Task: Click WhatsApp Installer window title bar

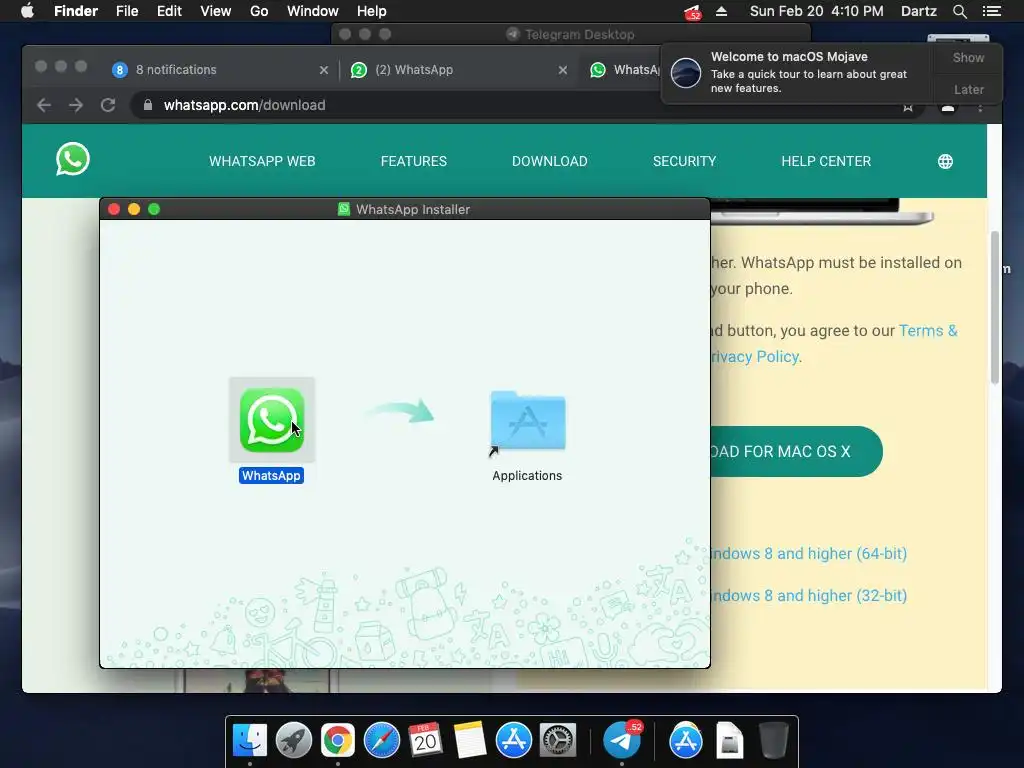Action: tap(405, 209)
